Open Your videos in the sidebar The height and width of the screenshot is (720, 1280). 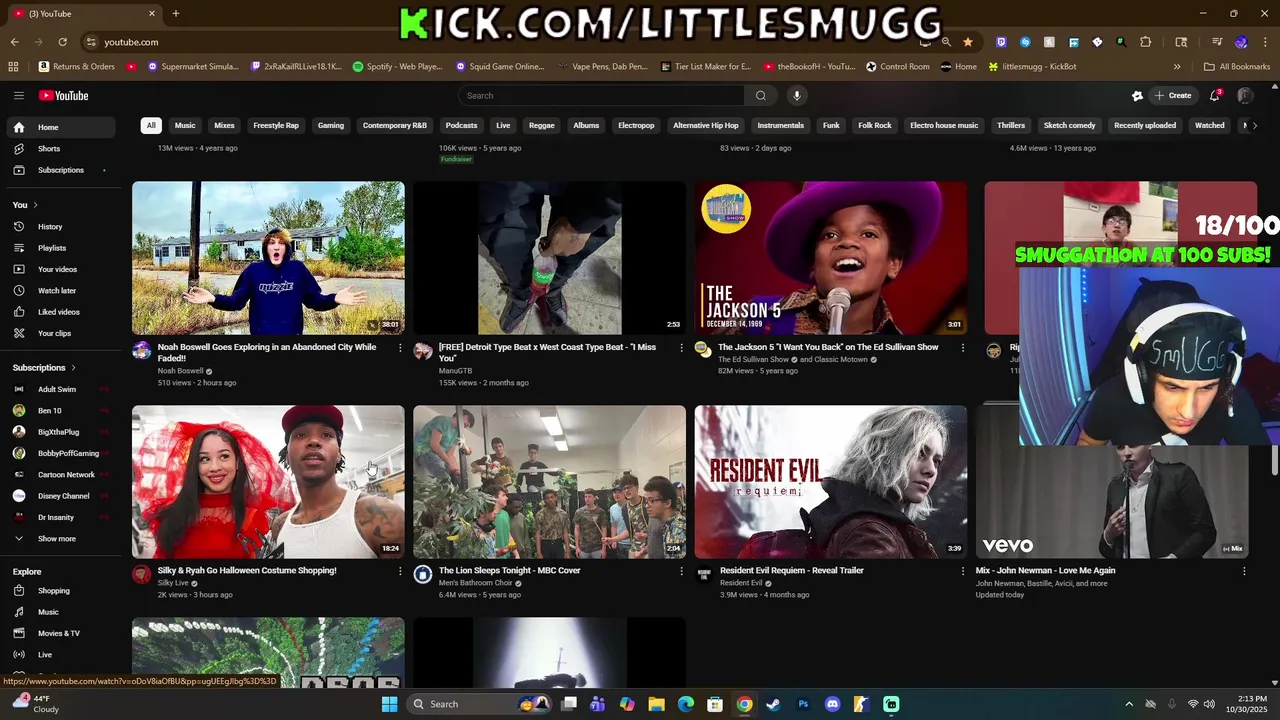[58, 269]
